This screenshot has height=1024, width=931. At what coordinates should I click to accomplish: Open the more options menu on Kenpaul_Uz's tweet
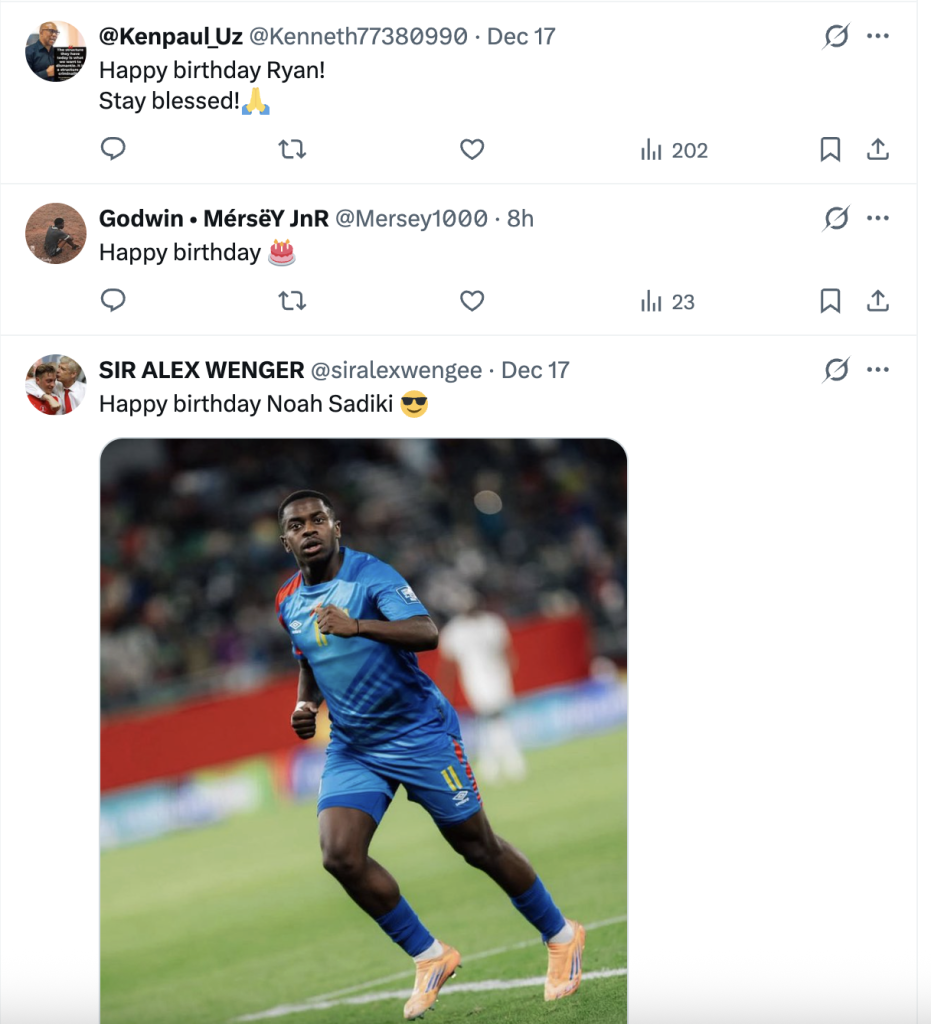coord(878,35)
